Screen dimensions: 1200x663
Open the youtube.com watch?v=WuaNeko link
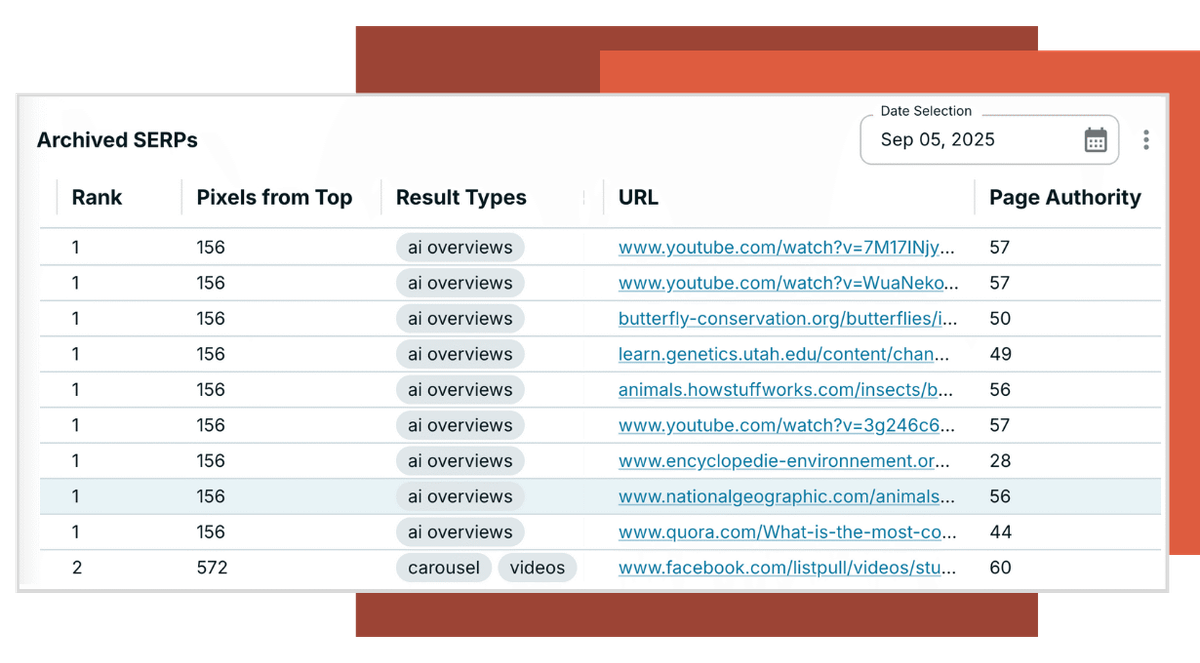click(786, 283)
